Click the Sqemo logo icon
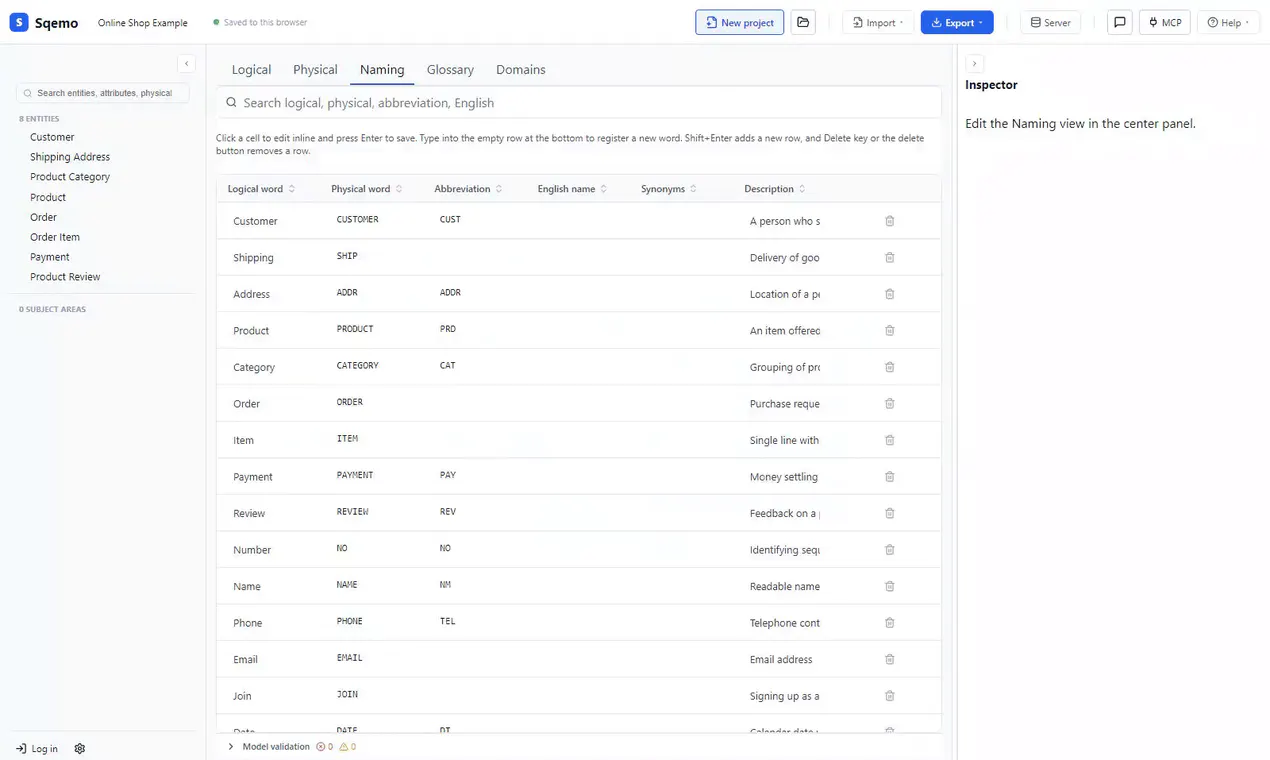This screenshot has width=1270, height=760. point(19,22)
